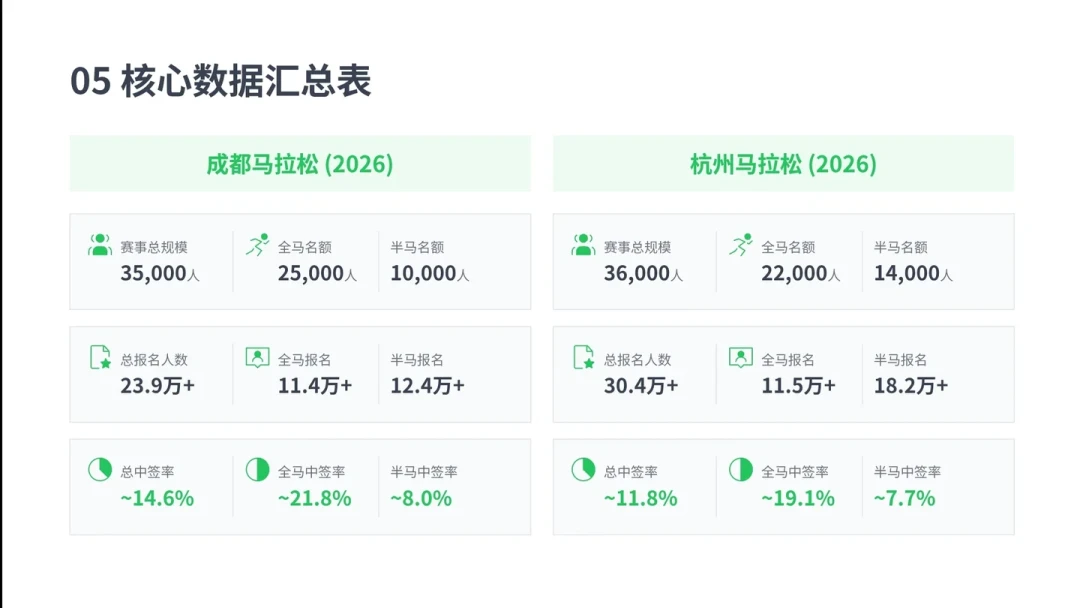Click the value 36,000人
This screenshot has height=608, width=1080.
click(x=643, y=273)
